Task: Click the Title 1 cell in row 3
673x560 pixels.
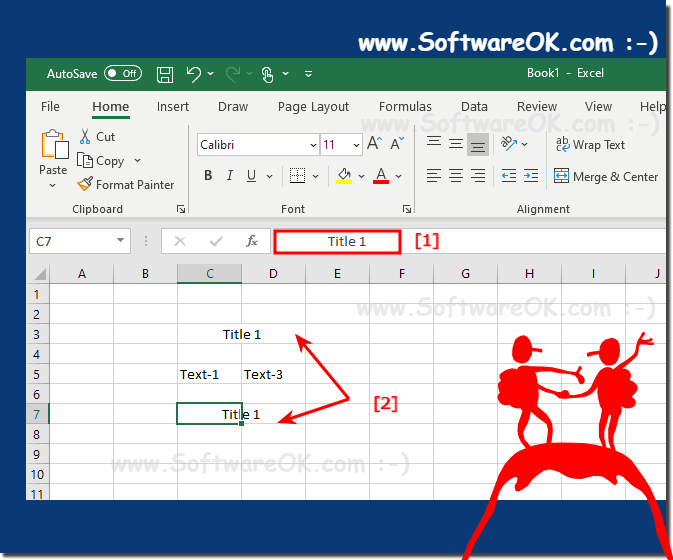Action: (x=242, y=334)
